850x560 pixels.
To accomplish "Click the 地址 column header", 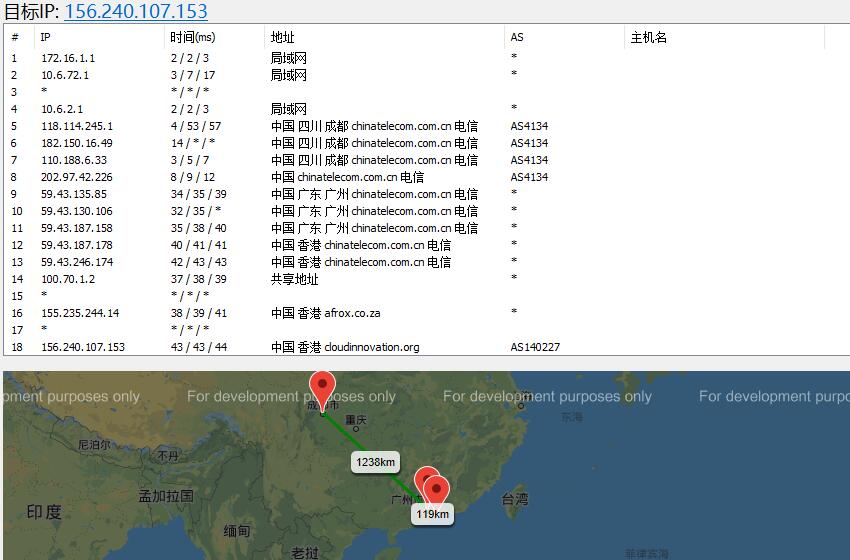I will tap(282, 38).
